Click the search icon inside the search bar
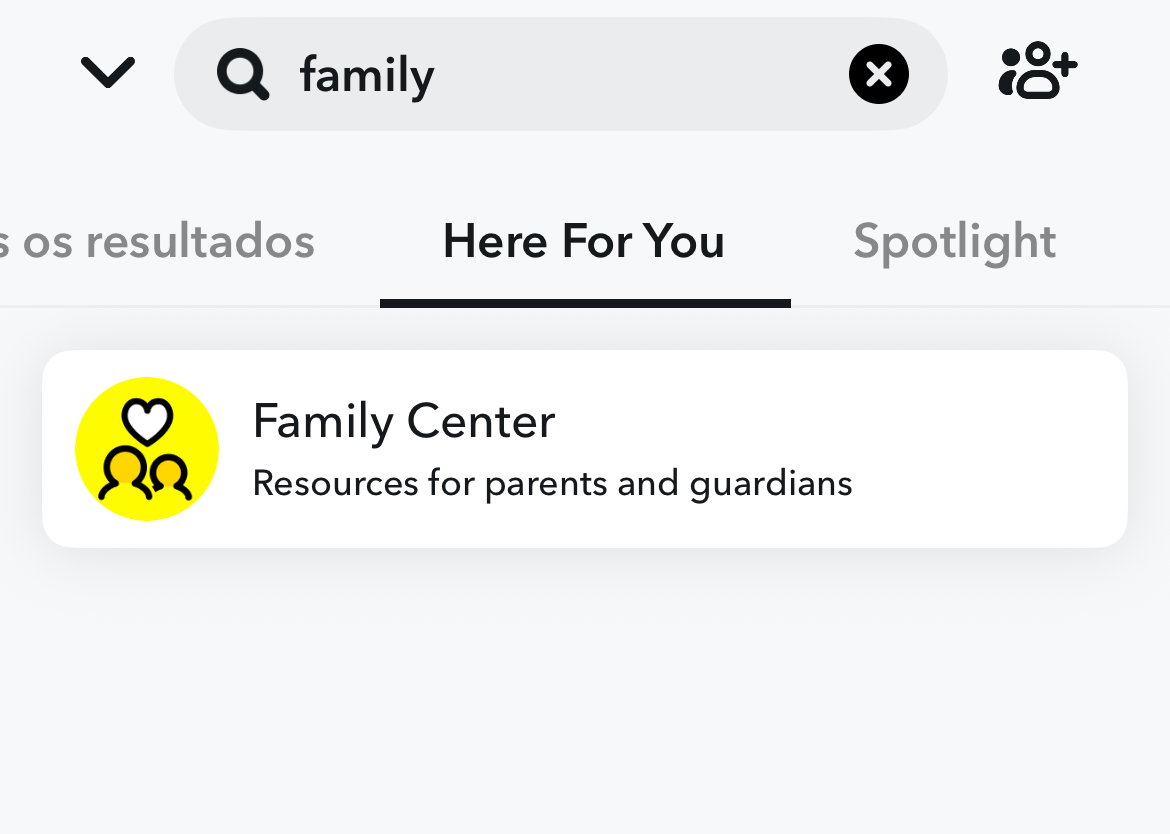Image resolution: width=1170 pixels, height=834 pixels. pyautogui.click(x=243, y=73)
